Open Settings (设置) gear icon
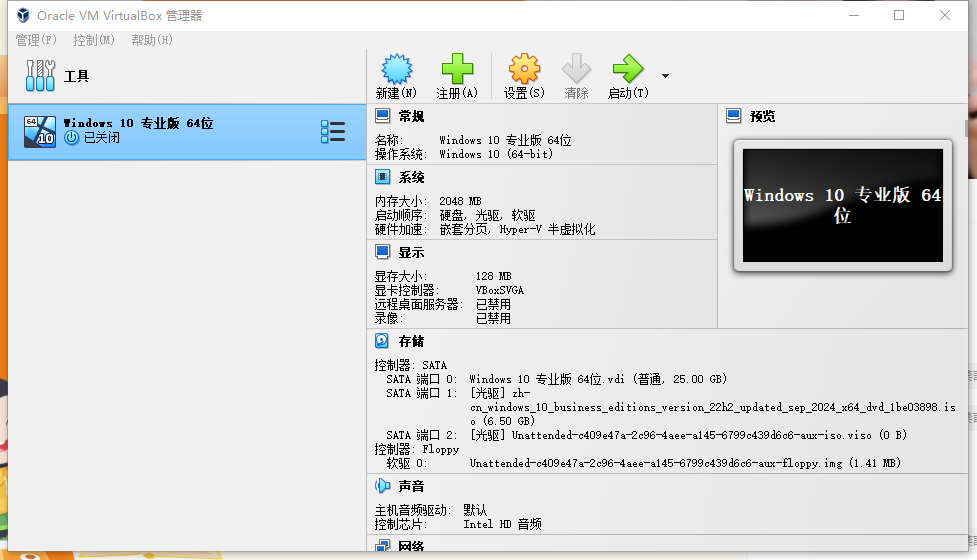977x560 pixels. (524, 70)
